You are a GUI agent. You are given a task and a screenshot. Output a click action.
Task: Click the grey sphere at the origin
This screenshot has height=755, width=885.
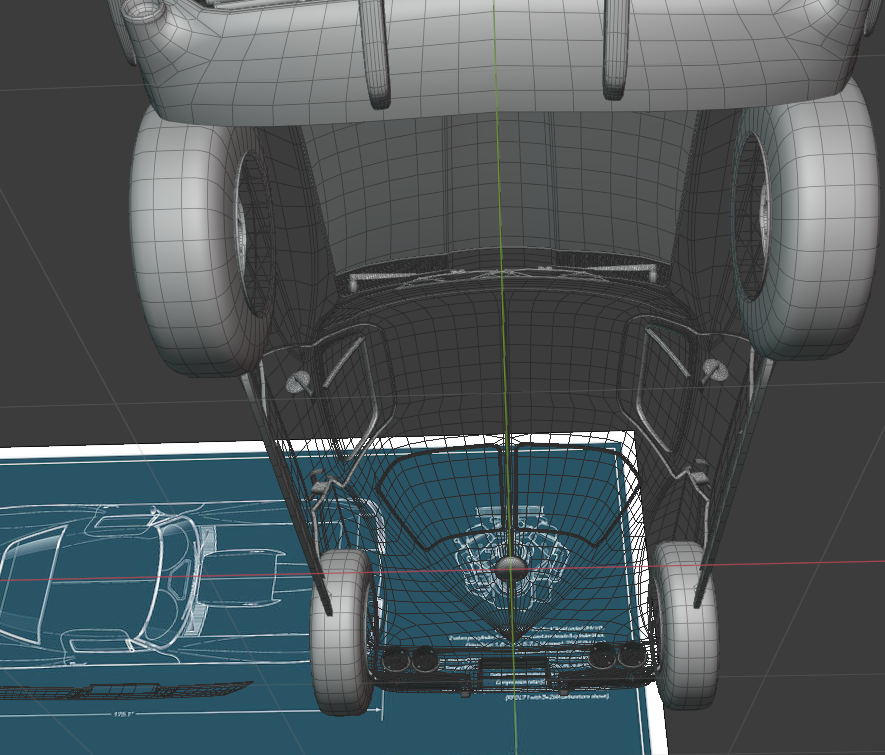[x=509, y=570]
